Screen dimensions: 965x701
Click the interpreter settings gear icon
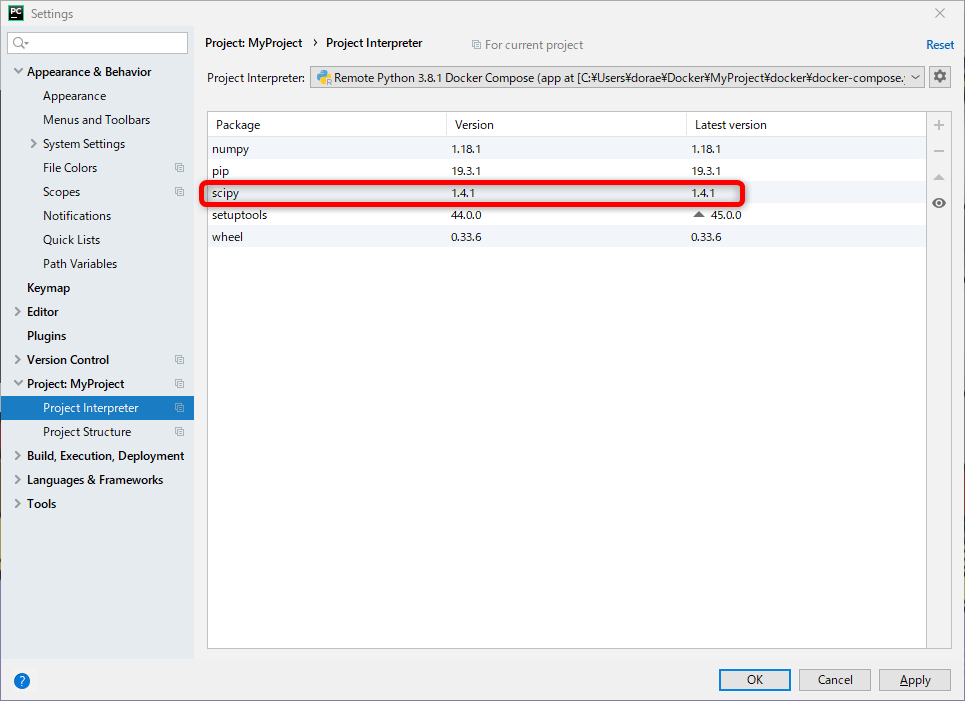click(939, 77)
